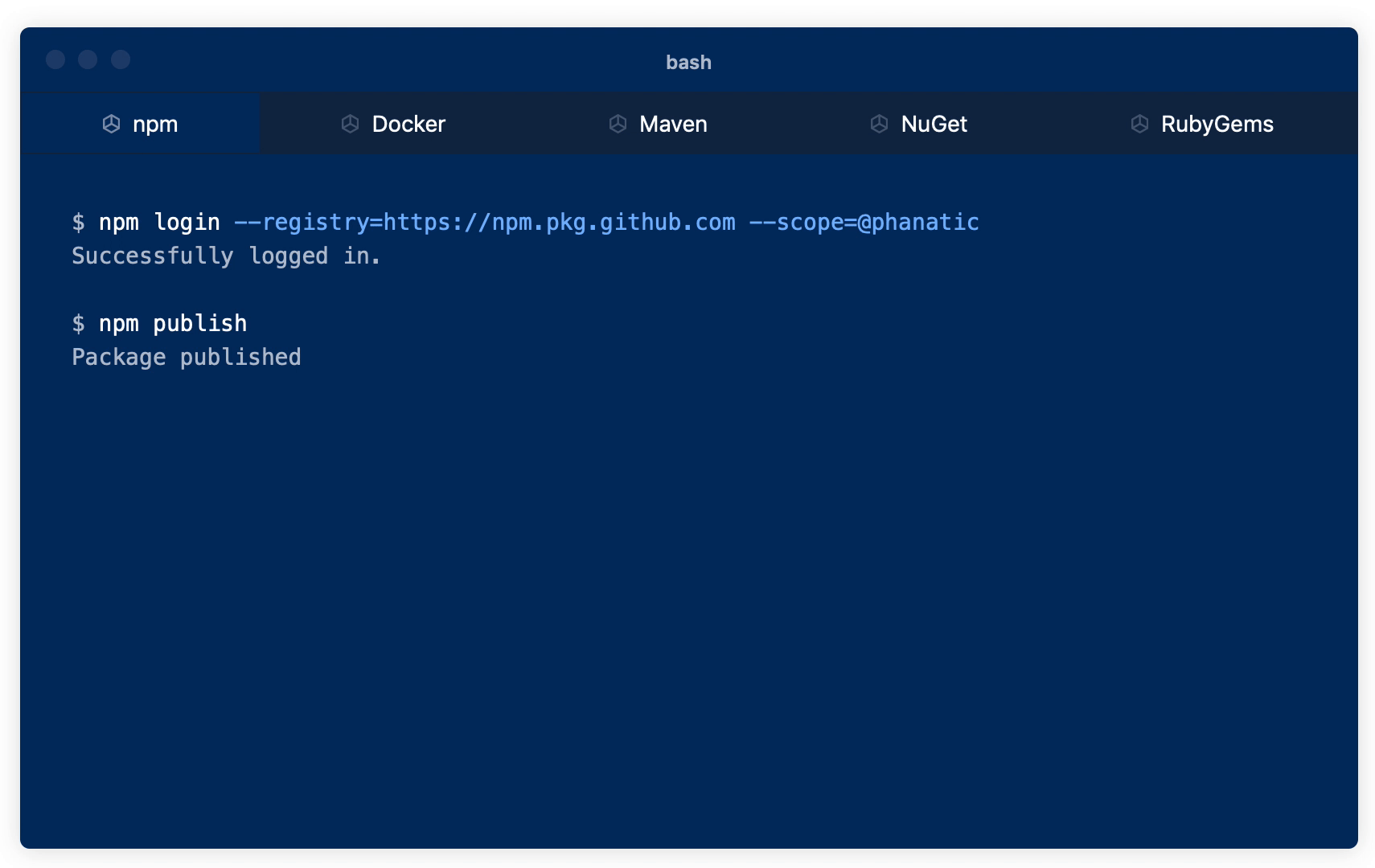
Task: Click the 'Package published' output line
Action: [x=187, y=358]
